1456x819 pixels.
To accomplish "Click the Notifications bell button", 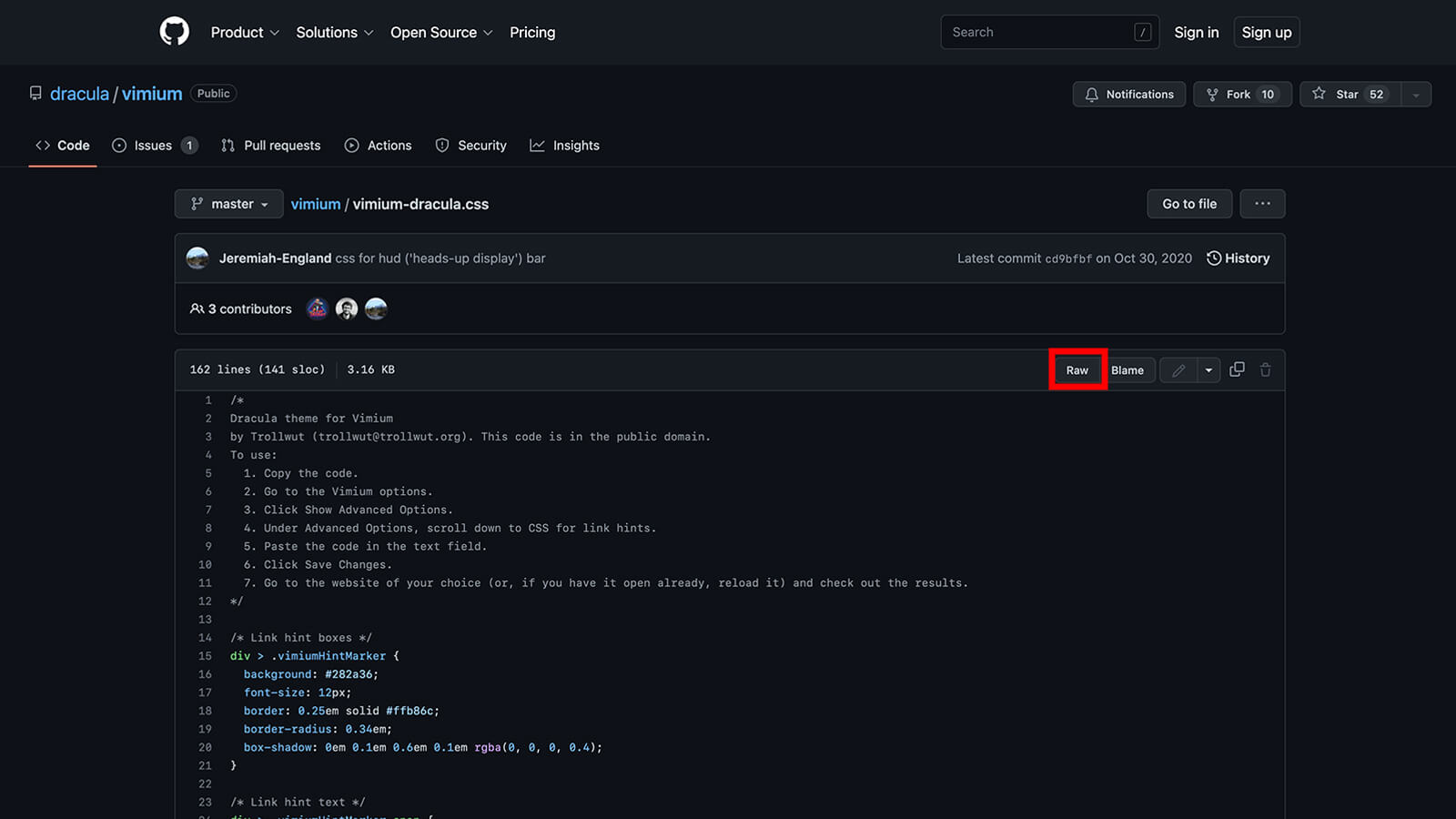I will point(1129,95).
